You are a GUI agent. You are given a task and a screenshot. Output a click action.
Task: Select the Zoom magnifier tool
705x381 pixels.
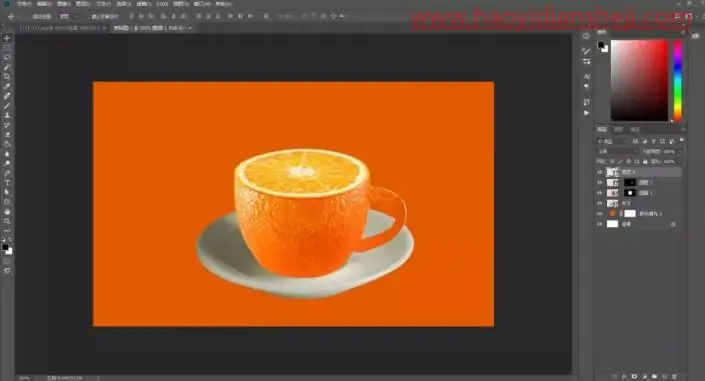(x=7, y=221)
